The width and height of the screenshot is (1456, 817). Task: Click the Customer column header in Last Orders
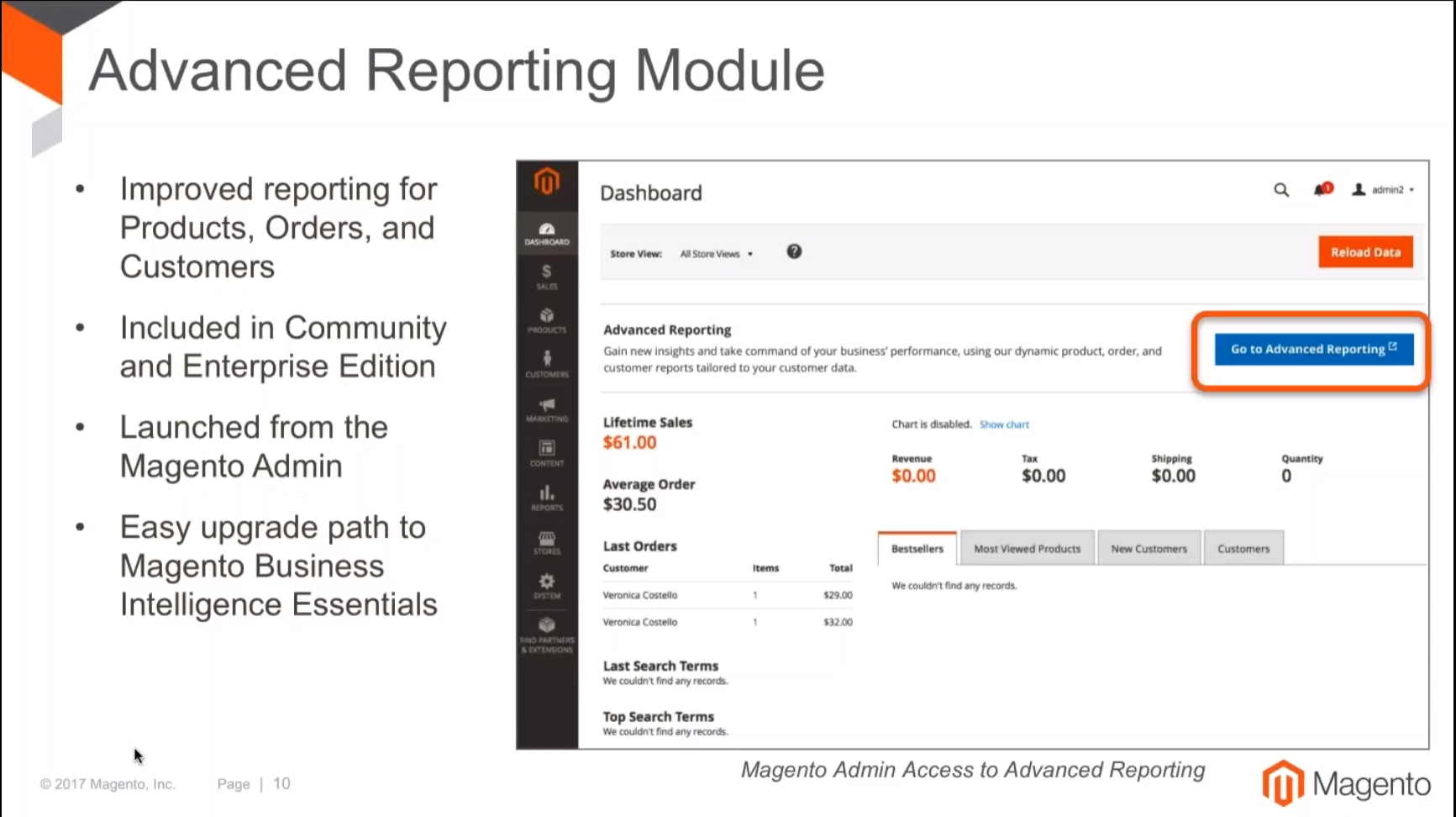pos(625,568)
